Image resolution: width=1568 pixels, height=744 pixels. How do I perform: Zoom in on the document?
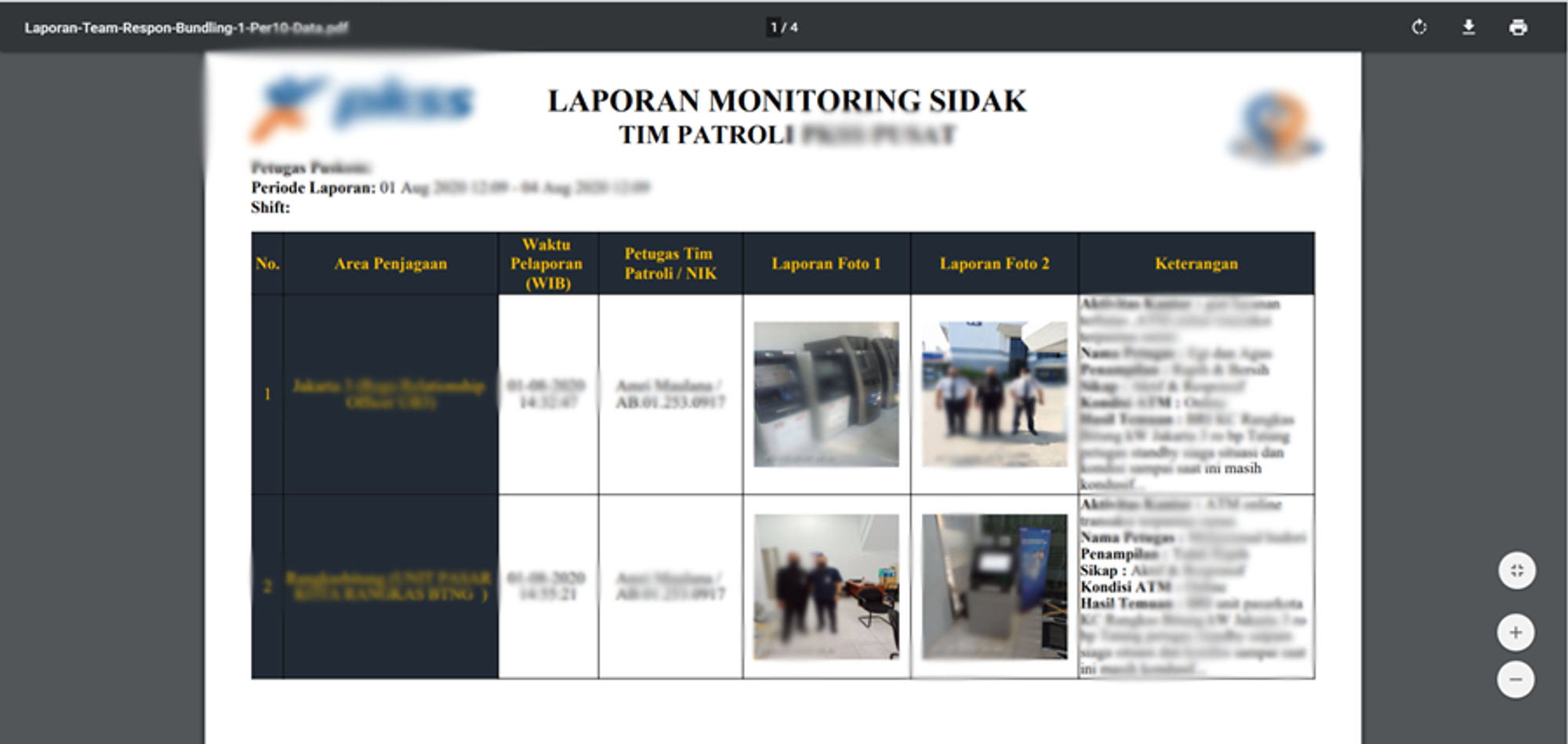pos(1516,633)
